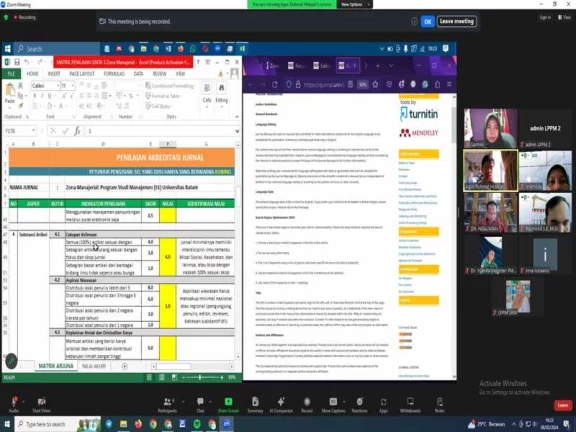The height and width of the screenshot is (432, 576).
Task: Open Conditional Formatting menu in Excel
Action: [170, 86]
